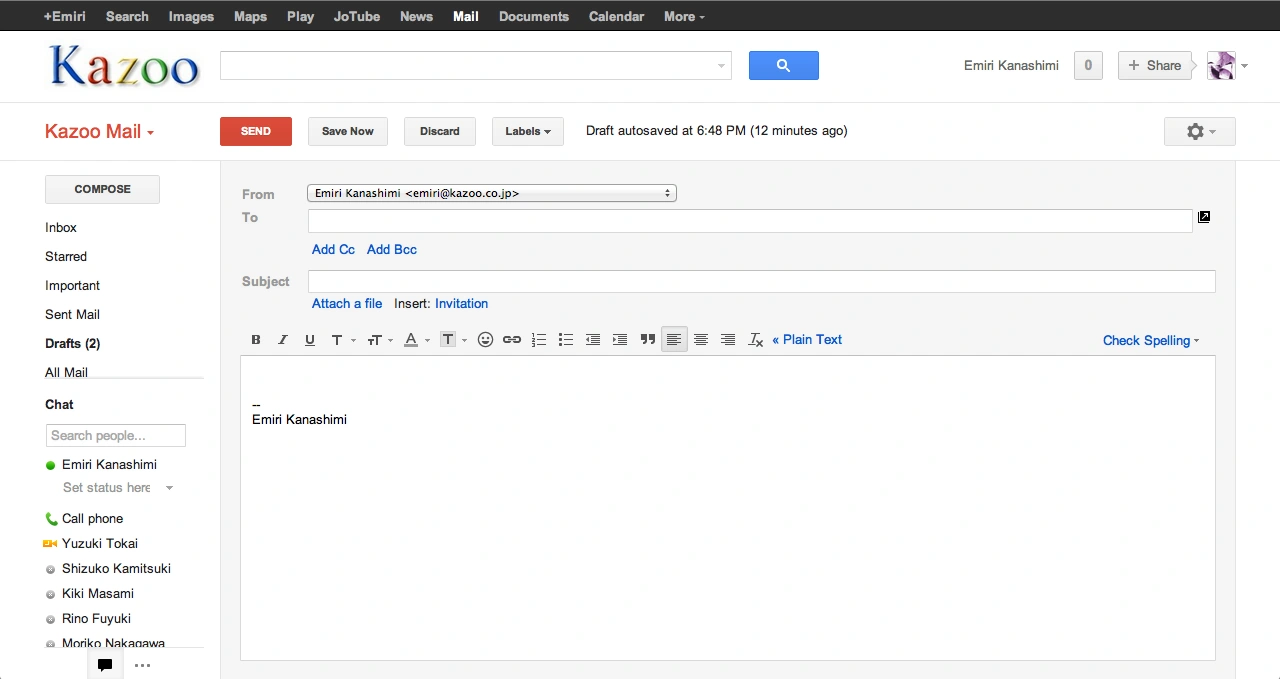
Task: Open the font family picker
Action: (342, 340)
